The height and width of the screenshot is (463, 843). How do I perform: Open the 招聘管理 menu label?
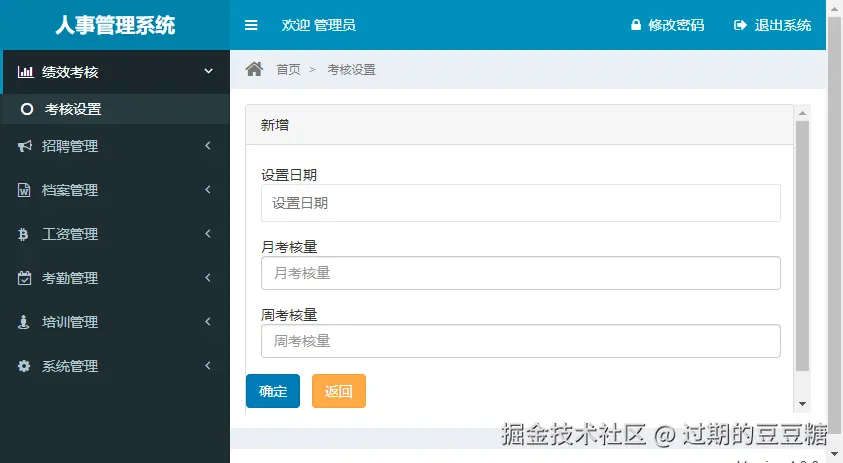pos(70,146)
